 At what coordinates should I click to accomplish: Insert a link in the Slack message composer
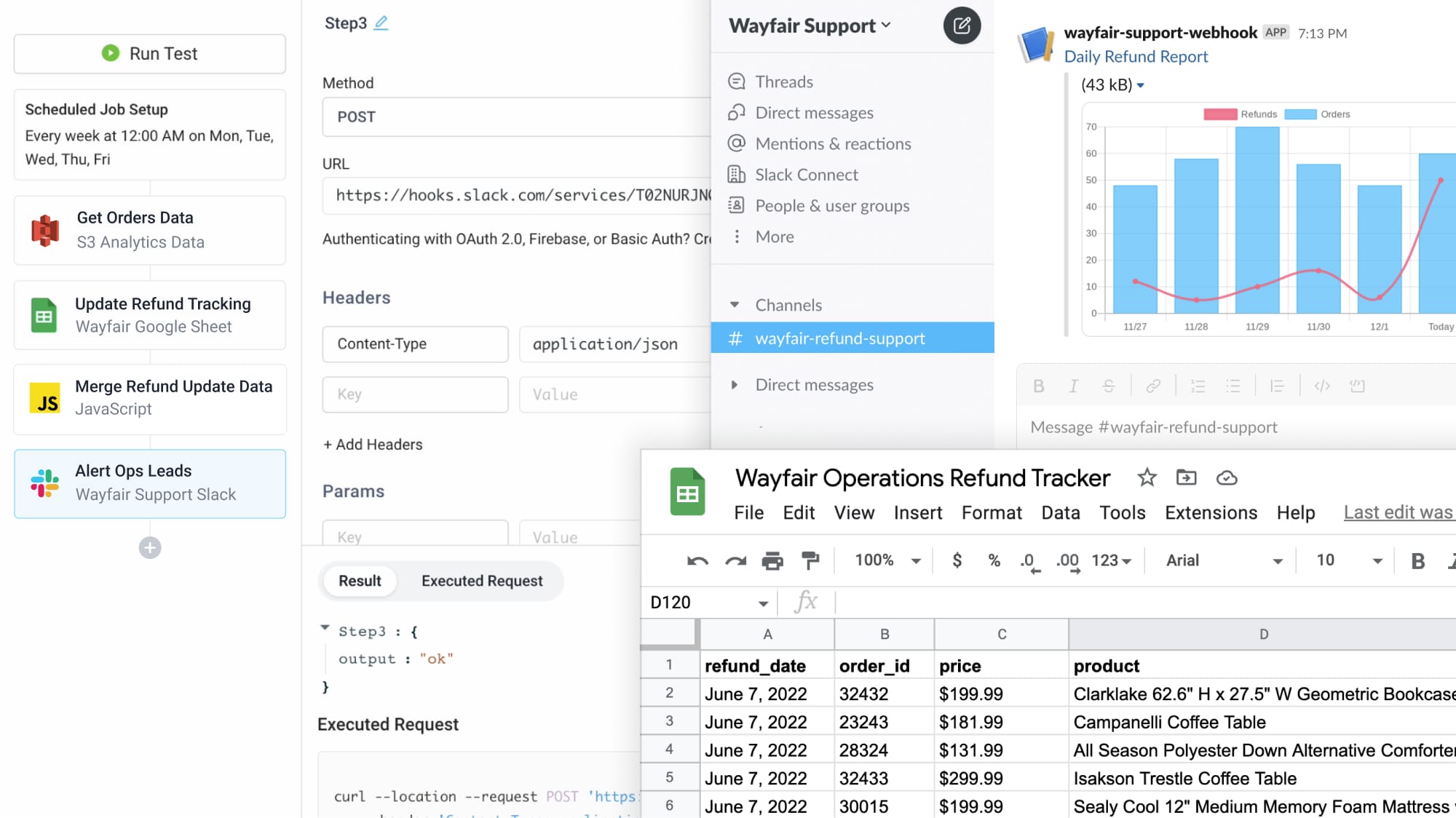click(1154, 386)
